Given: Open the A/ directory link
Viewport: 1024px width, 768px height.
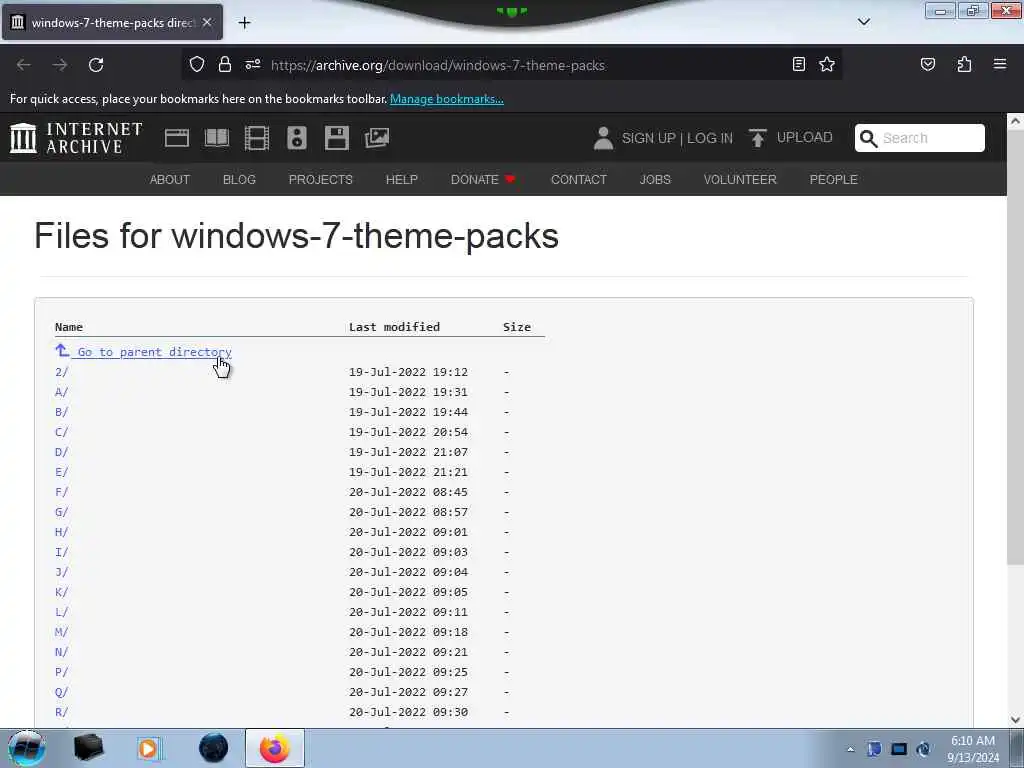Looking at the screenshot, I should coord(61,392).
